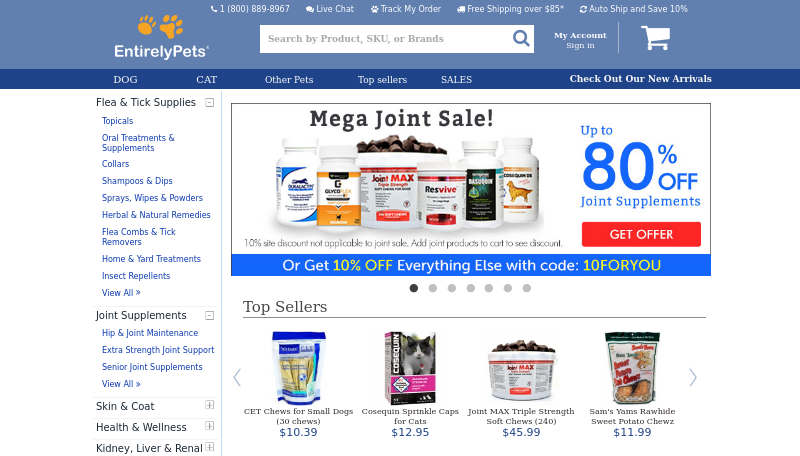Click Track My Order paw icon
800x456 pixels.
pyautogui.click(x=374, y=9)
